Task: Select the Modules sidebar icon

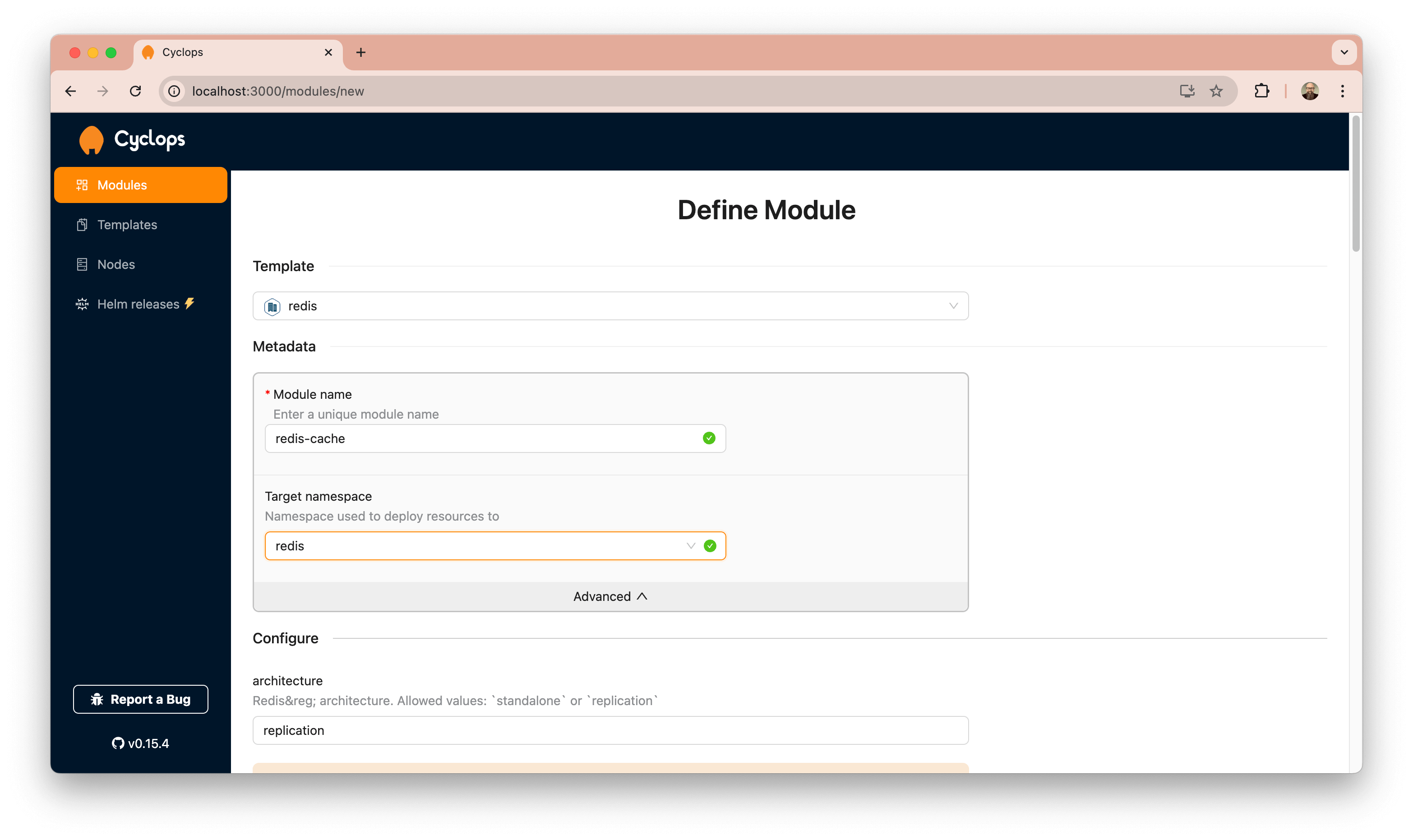Action: tap(82, 184)
